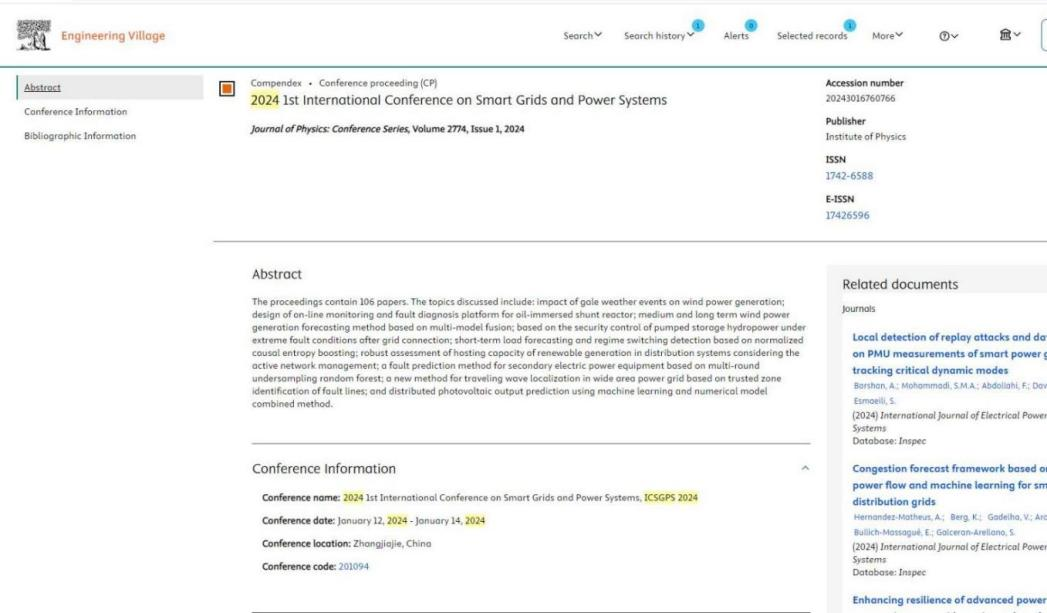Image resolution: width=1047 pixels, height=613 pixels.
Task: Click the Engineering Village tree logo
Action: pos(33,36)
